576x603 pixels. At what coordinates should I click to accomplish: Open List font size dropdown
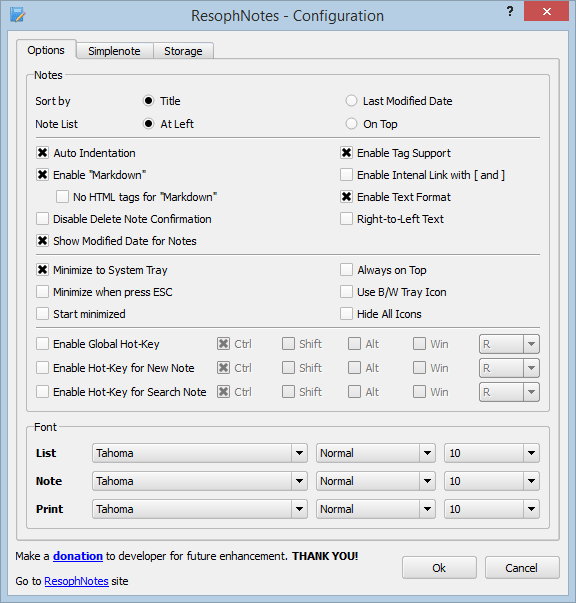pos(492,453)
